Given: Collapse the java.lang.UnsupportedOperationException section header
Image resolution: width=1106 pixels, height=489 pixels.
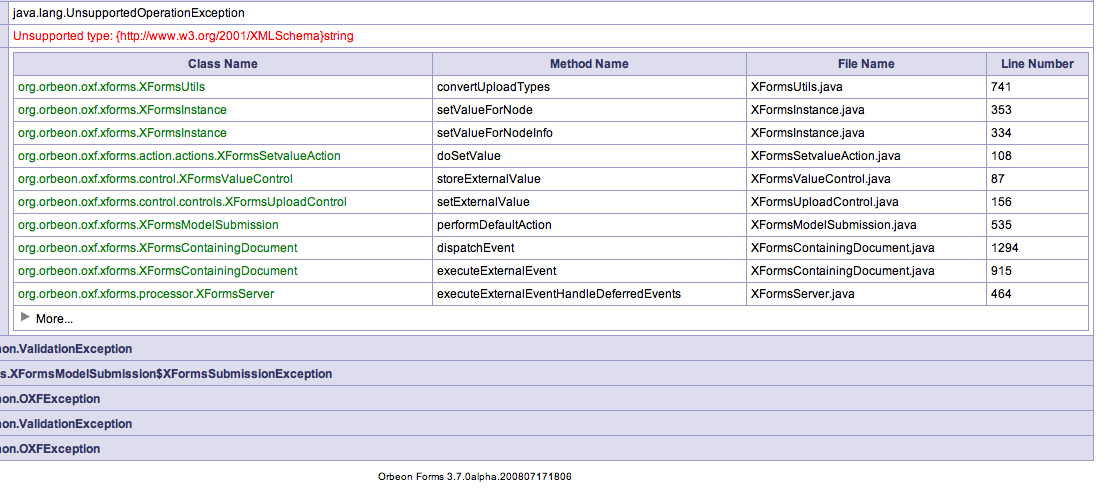Looking at the screenshot, I should 128,13.
